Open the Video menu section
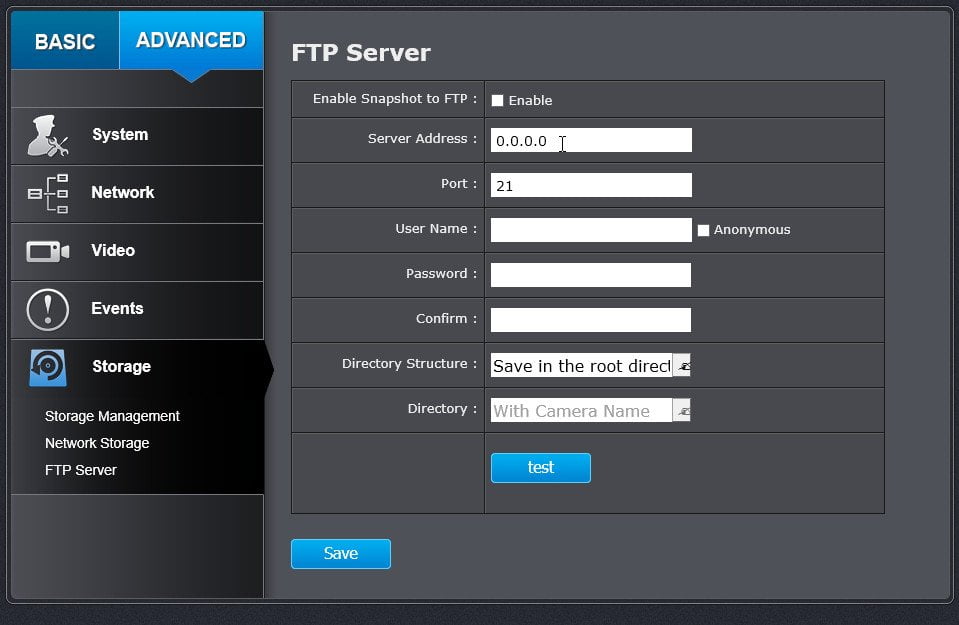The width and height of the screenshot is (959, 625). point(137,251)
